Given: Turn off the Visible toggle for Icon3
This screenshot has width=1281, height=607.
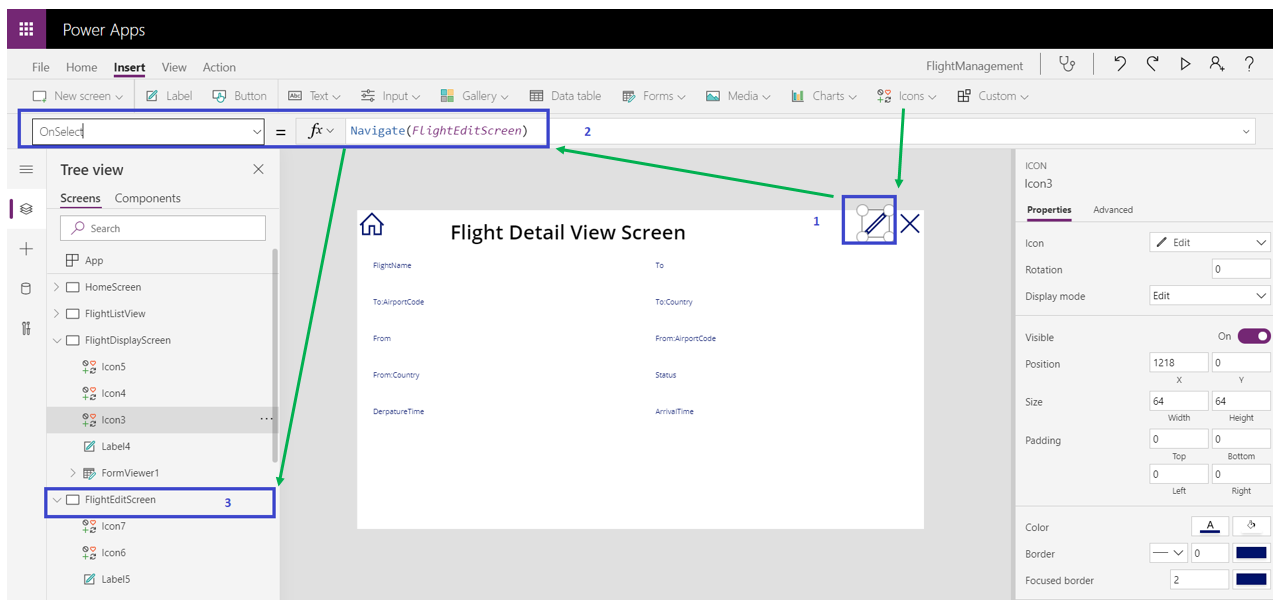Looking at the screenshot, I should 1253,336.
